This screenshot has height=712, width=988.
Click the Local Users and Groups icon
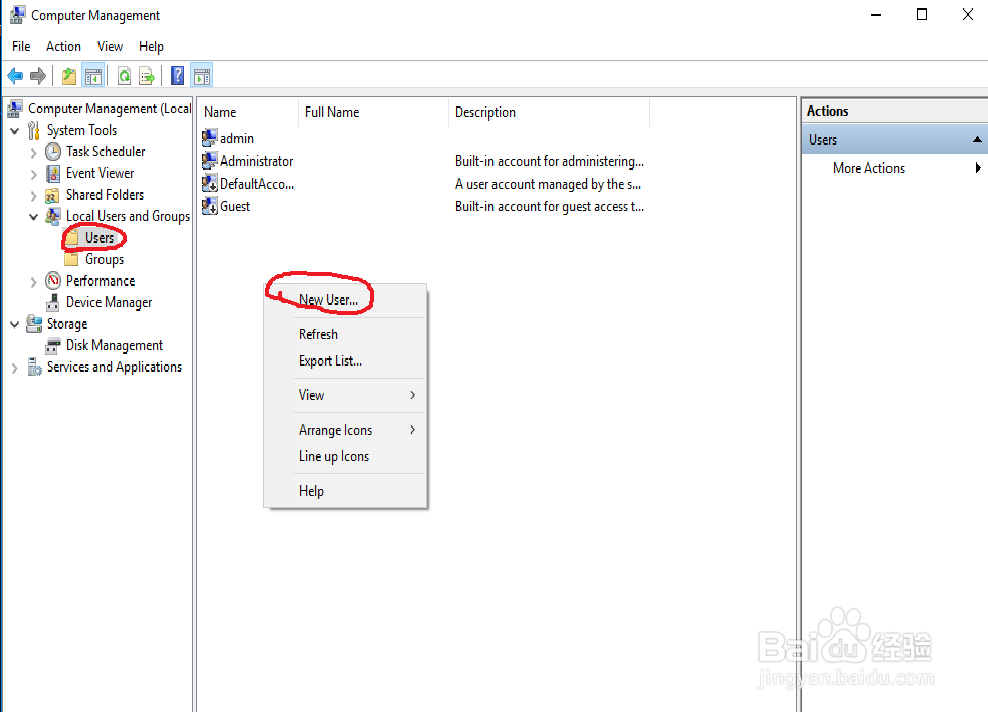pyautogui.click(x=53, y=217)
